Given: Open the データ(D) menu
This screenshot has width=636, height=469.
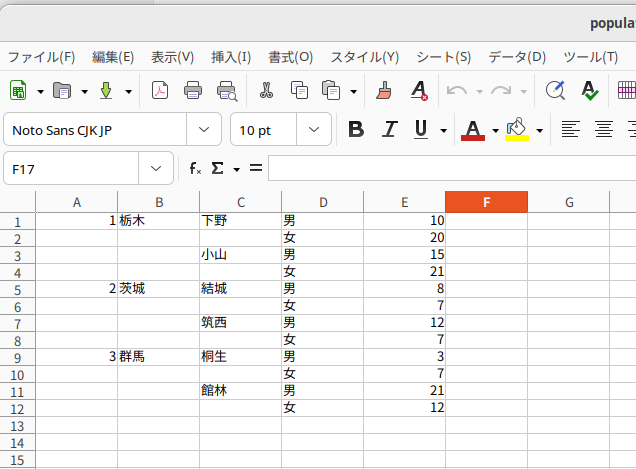Looking at the screenshot, I should pyautogui.click(x=517, y=57).
